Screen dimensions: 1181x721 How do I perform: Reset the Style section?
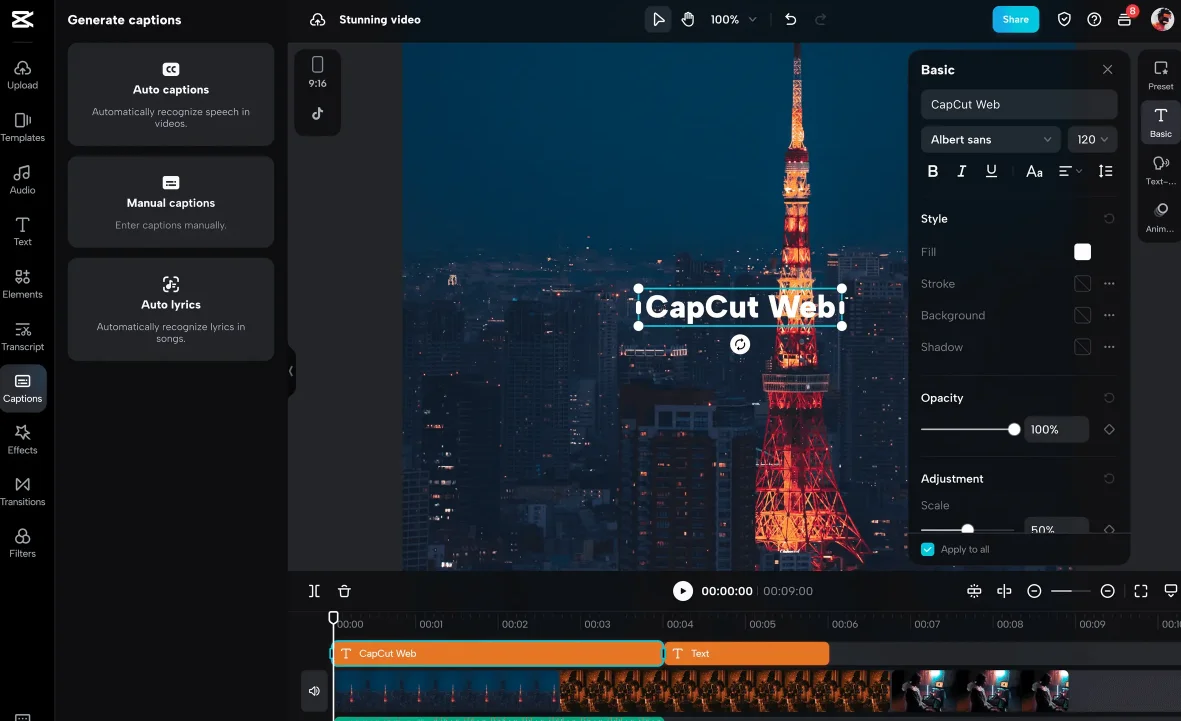tap(1109, 218)
